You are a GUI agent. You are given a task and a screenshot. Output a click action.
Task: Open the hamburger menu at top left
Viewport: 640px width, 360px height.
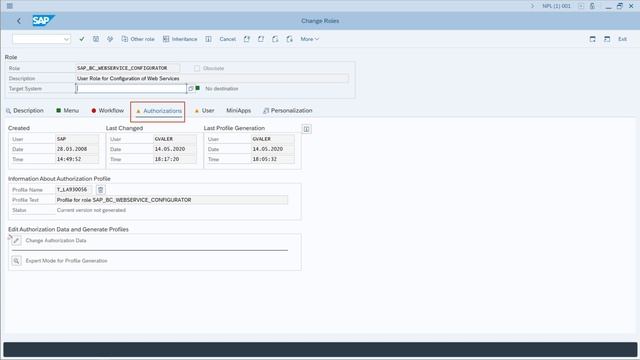click(10, 6)
